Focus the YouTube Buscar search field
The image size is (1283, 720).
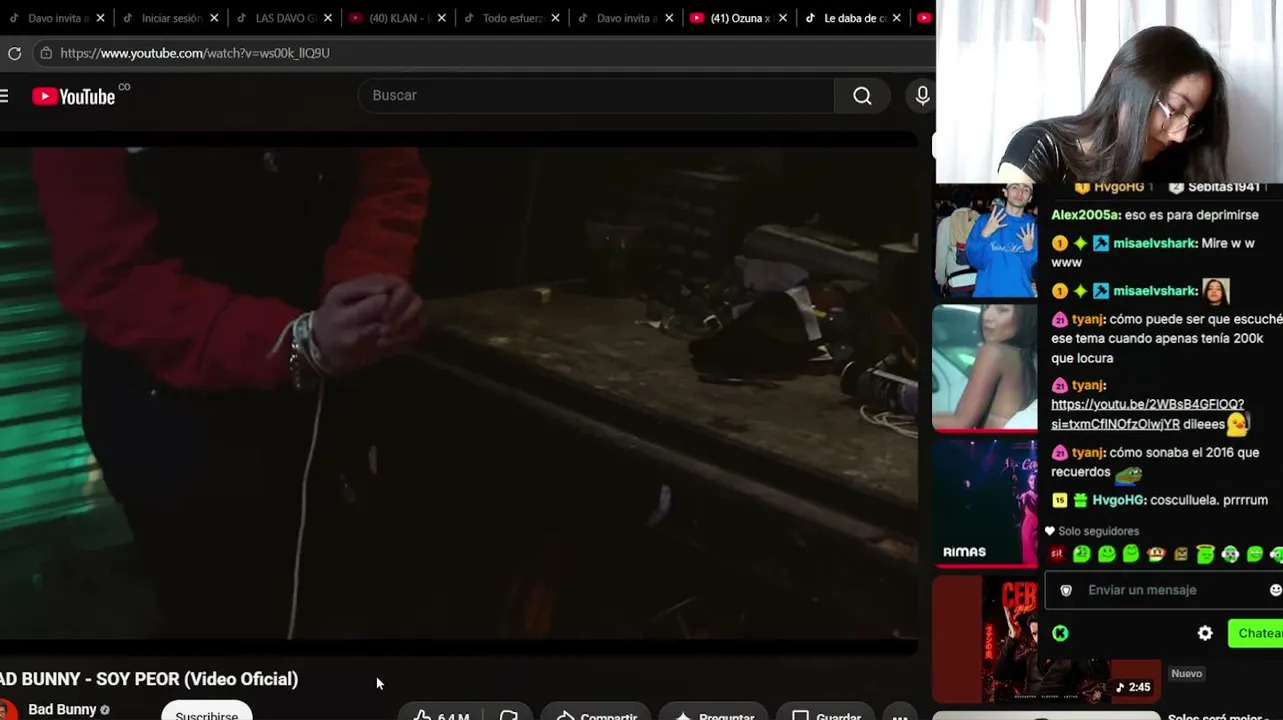(x=596, y=96)
